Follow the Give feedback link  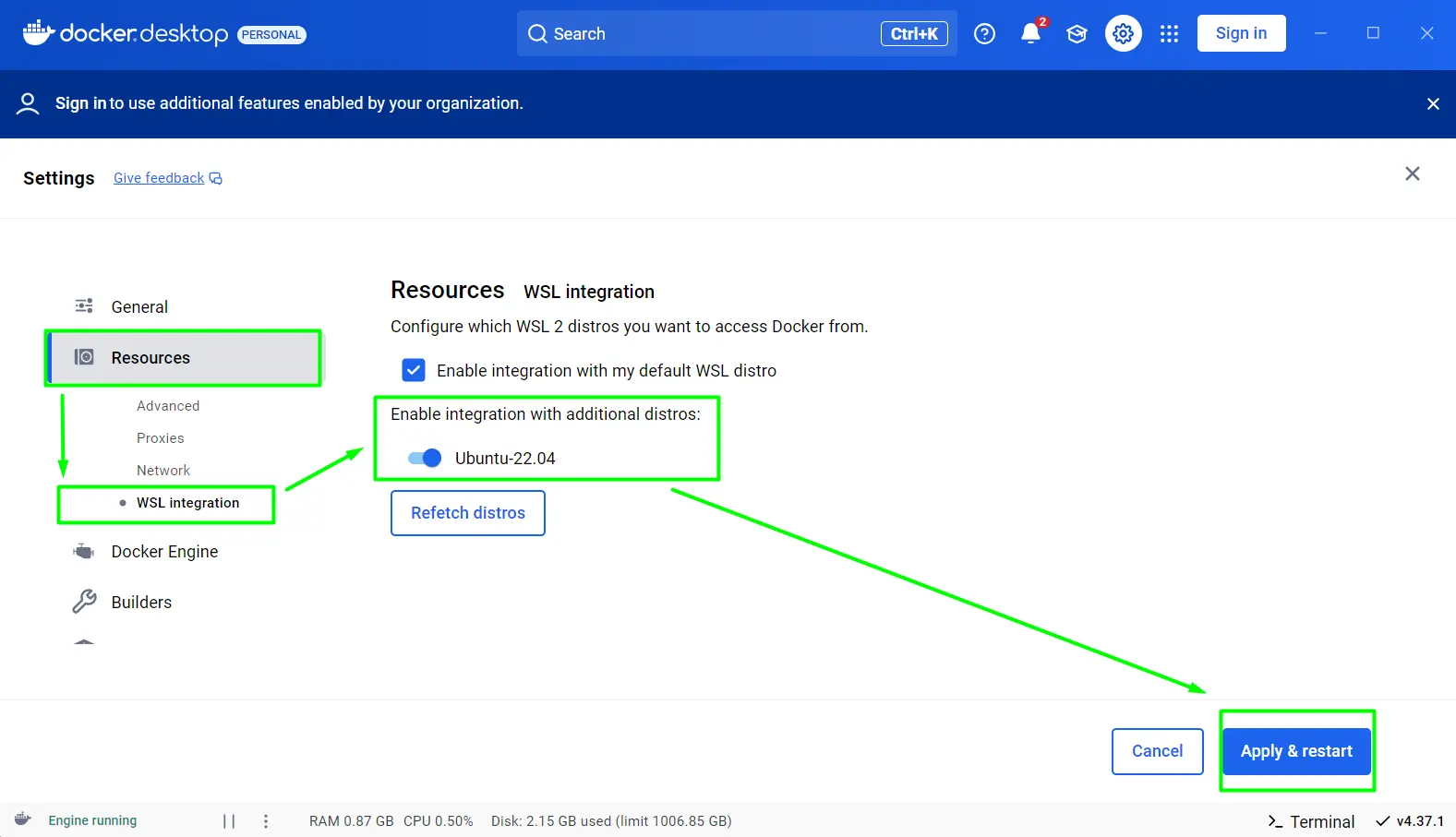click(x=159, y=178)
